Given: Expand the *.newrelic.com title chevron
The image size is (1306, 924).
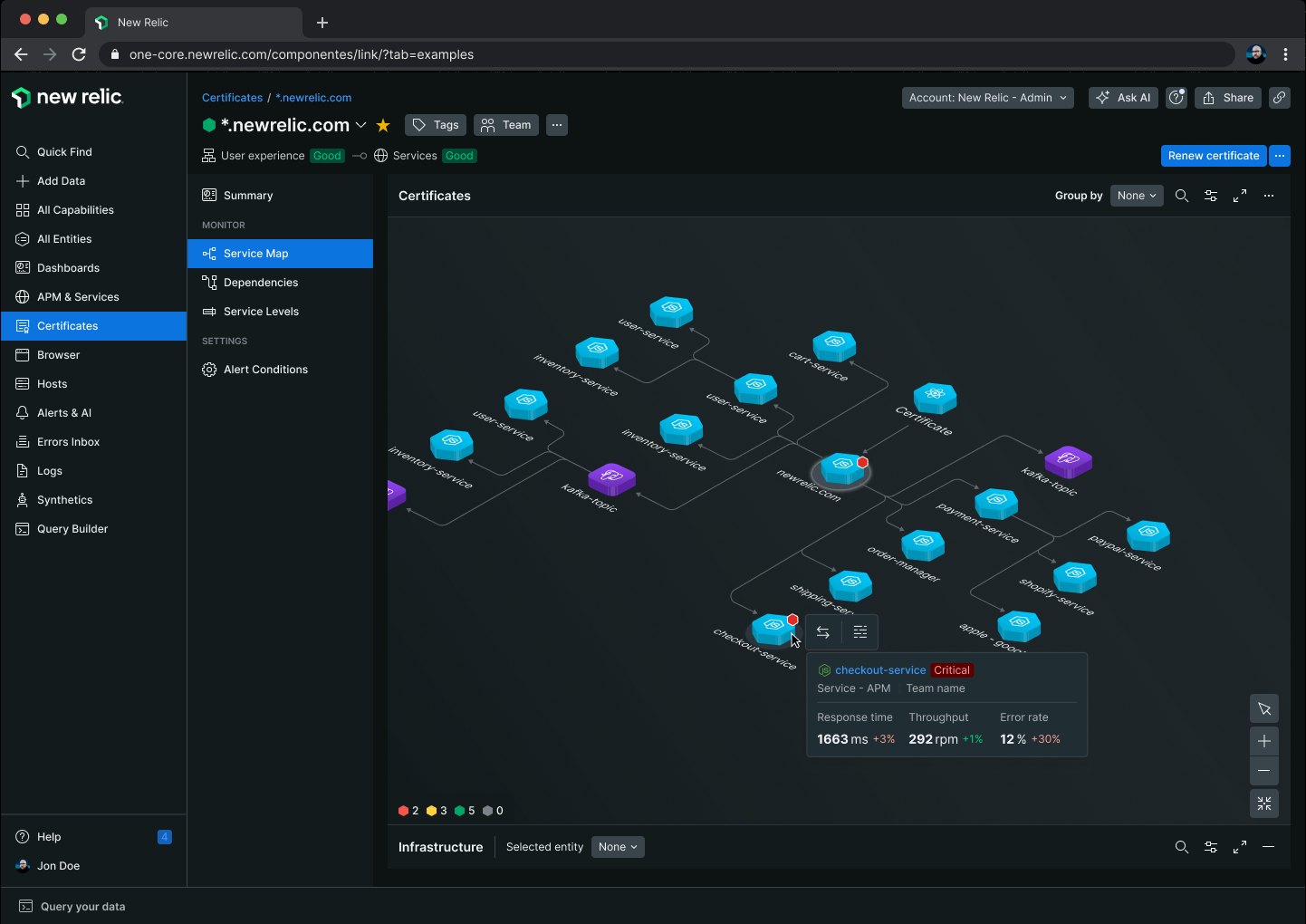Looking at the screenshot, I should [360, 125].
